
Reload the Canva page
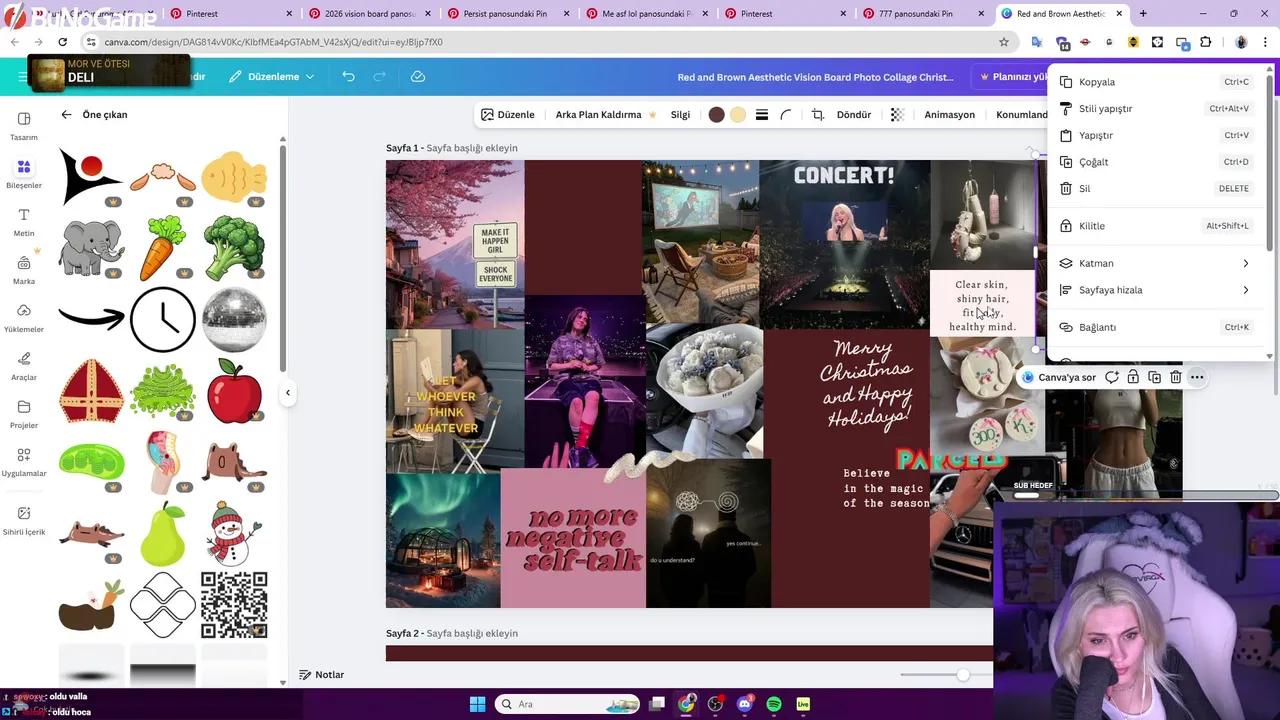[62, 42]
